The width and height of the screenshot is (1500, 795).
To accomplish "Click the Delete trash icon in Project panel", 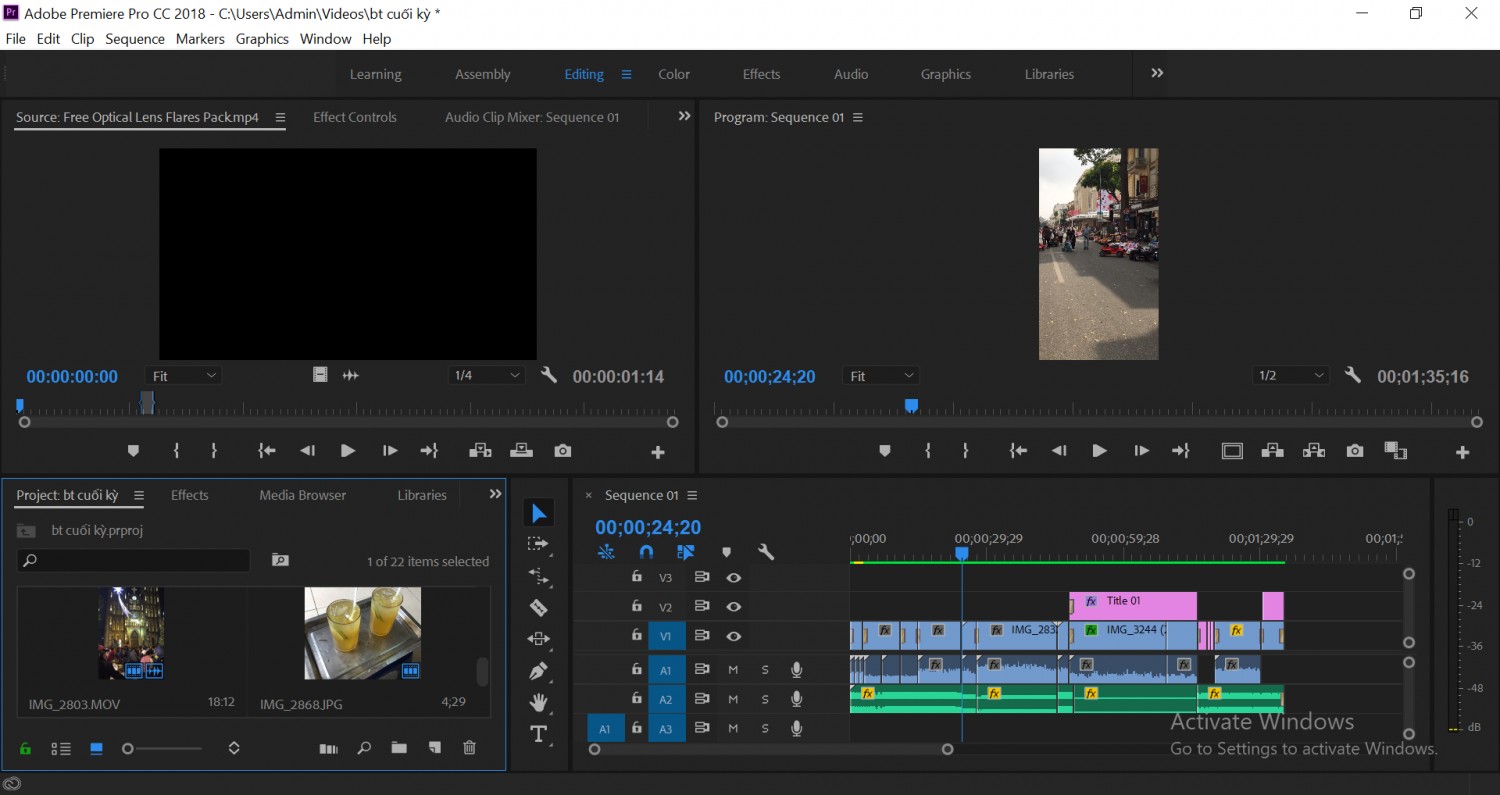I will click(469, 747).
